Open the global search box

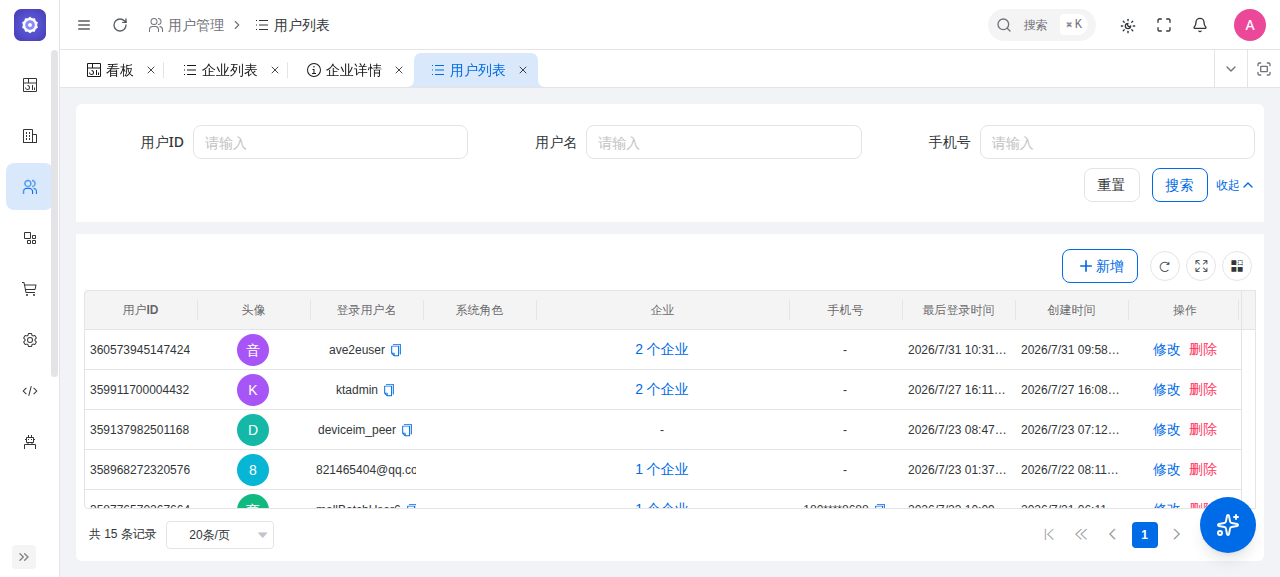(x=1041, y=25)
